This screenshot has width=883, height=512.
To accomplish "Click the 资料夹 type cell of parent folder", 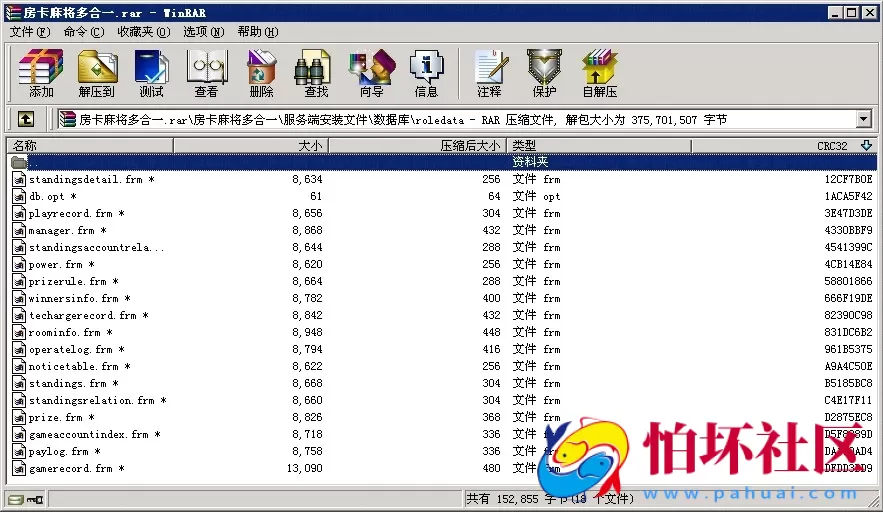I will click(x=530, y=162).
